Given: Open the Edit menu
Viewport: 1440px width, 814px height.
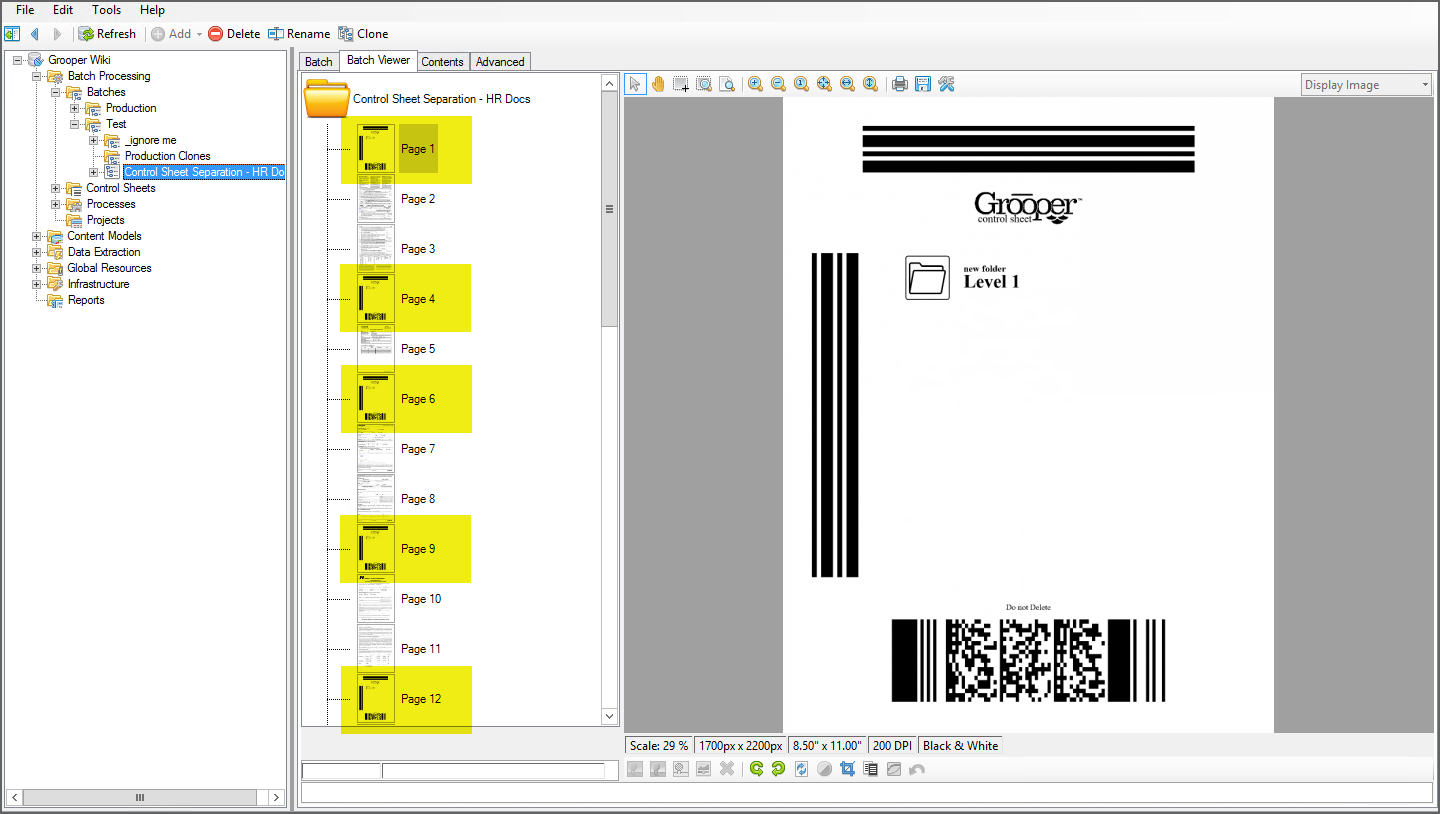Looking at the screenshot, I should point(63,10).
